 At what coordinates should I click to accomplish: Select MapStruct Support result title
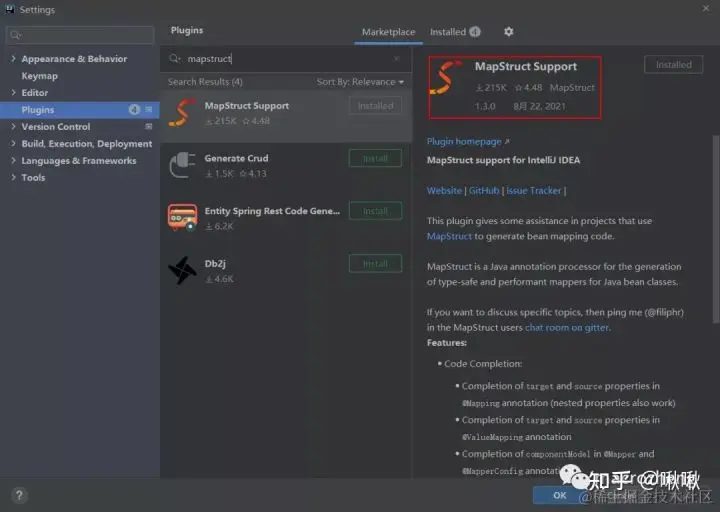247,106
